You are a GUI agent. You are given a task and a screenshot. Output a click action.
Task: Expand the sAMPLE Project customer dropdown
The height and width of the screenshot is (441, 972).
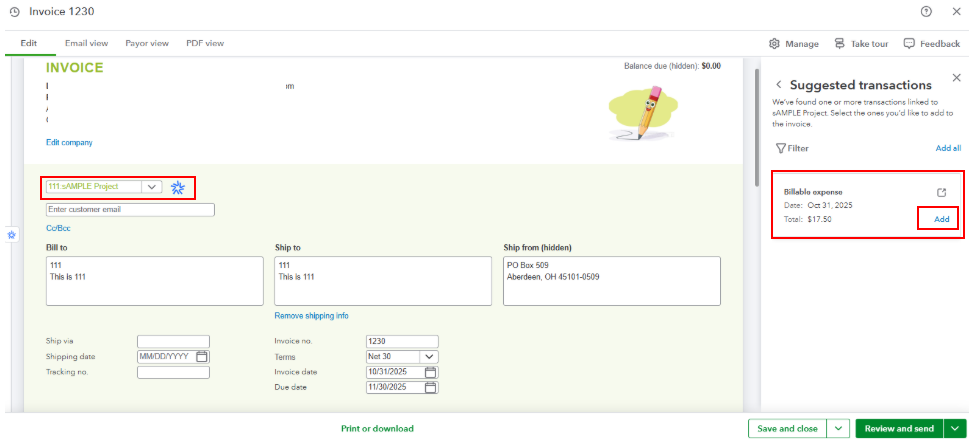(151, 187)
